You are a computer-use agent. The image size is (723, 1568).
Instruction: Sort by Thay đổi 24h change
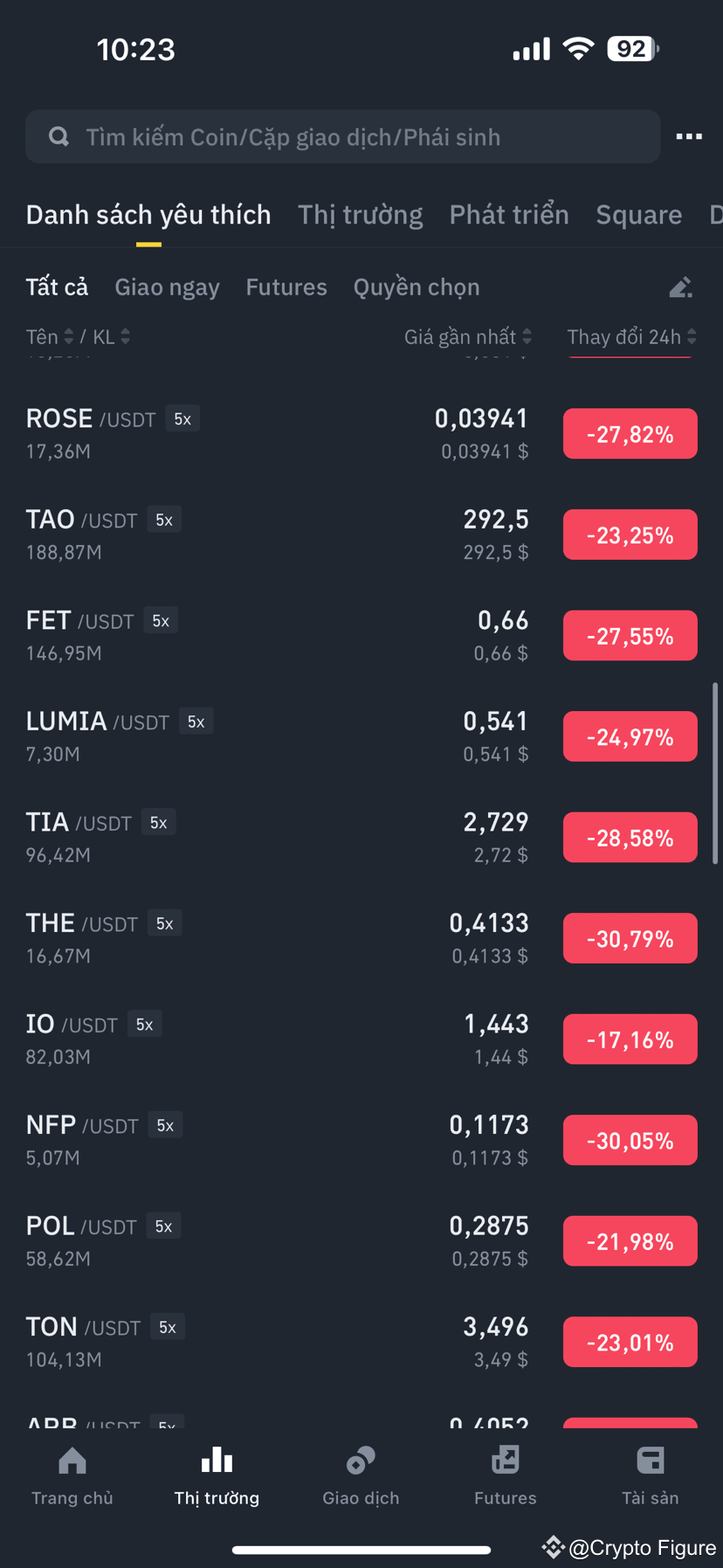[x=631, y=336]
